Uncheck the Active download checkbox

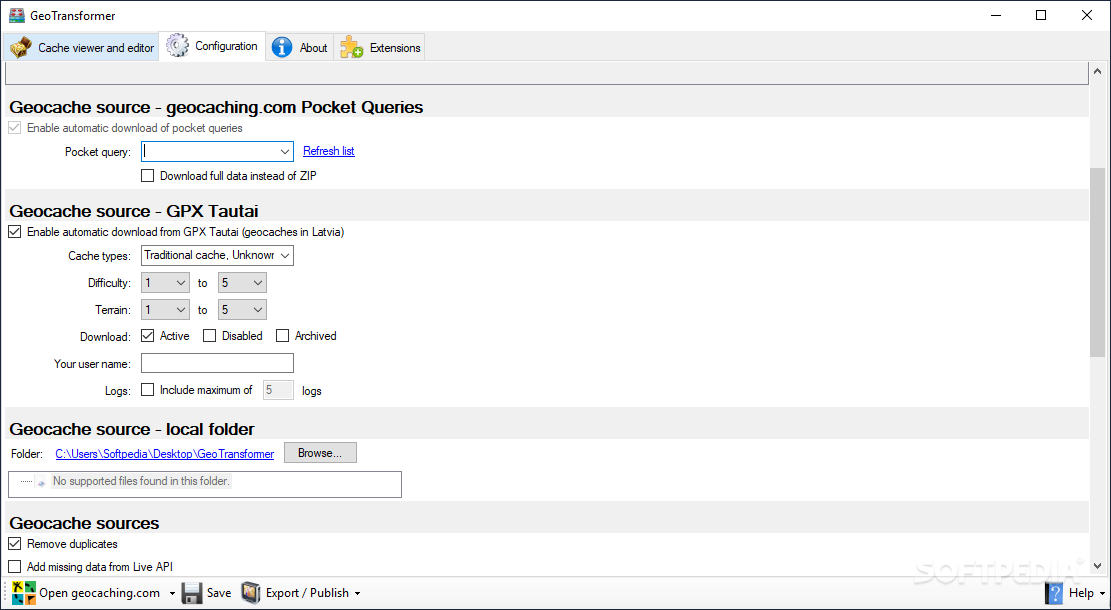tap(147, 336)
